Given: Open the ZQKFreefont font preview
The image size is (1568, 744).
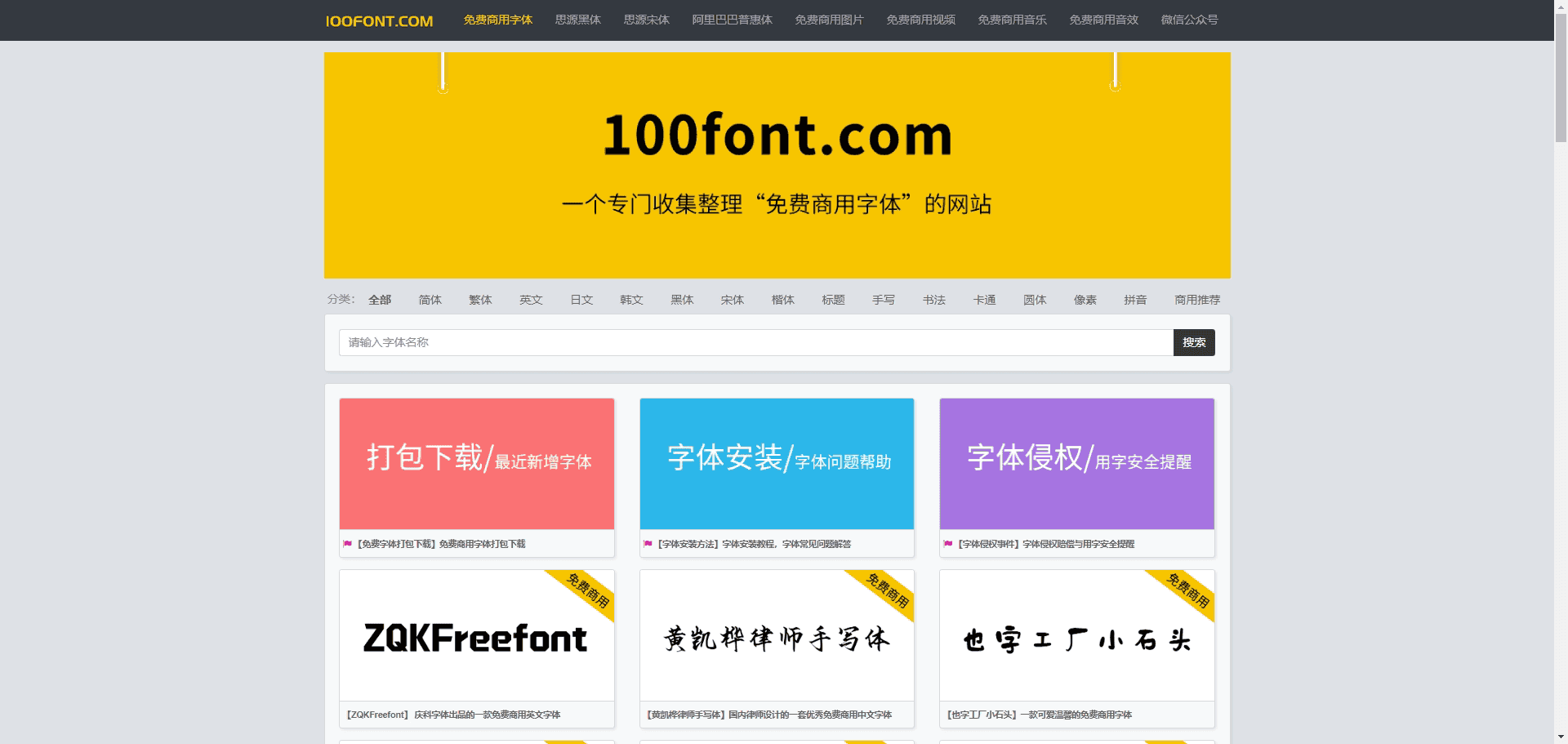Looking at the screenshot, I should pyautogui.click(x=477, y=635).
